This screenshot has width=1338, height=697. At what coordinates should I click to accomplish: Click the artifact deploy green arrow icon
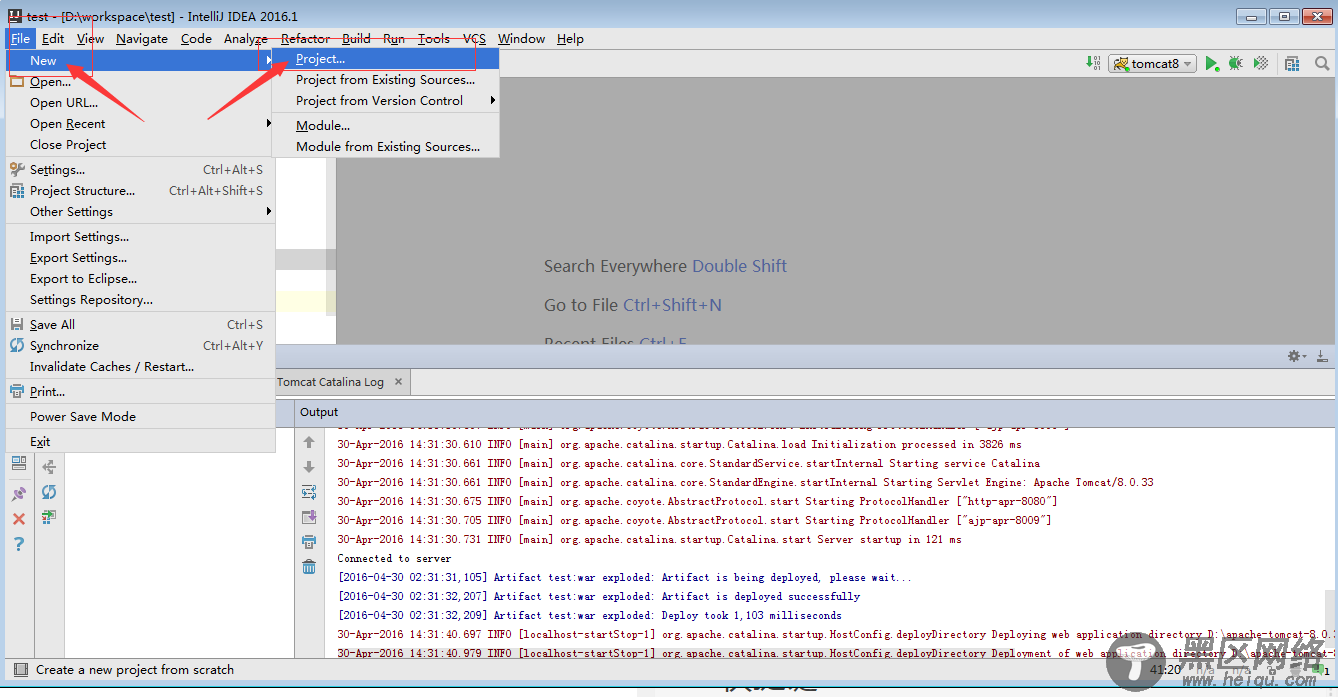point(49,517)
